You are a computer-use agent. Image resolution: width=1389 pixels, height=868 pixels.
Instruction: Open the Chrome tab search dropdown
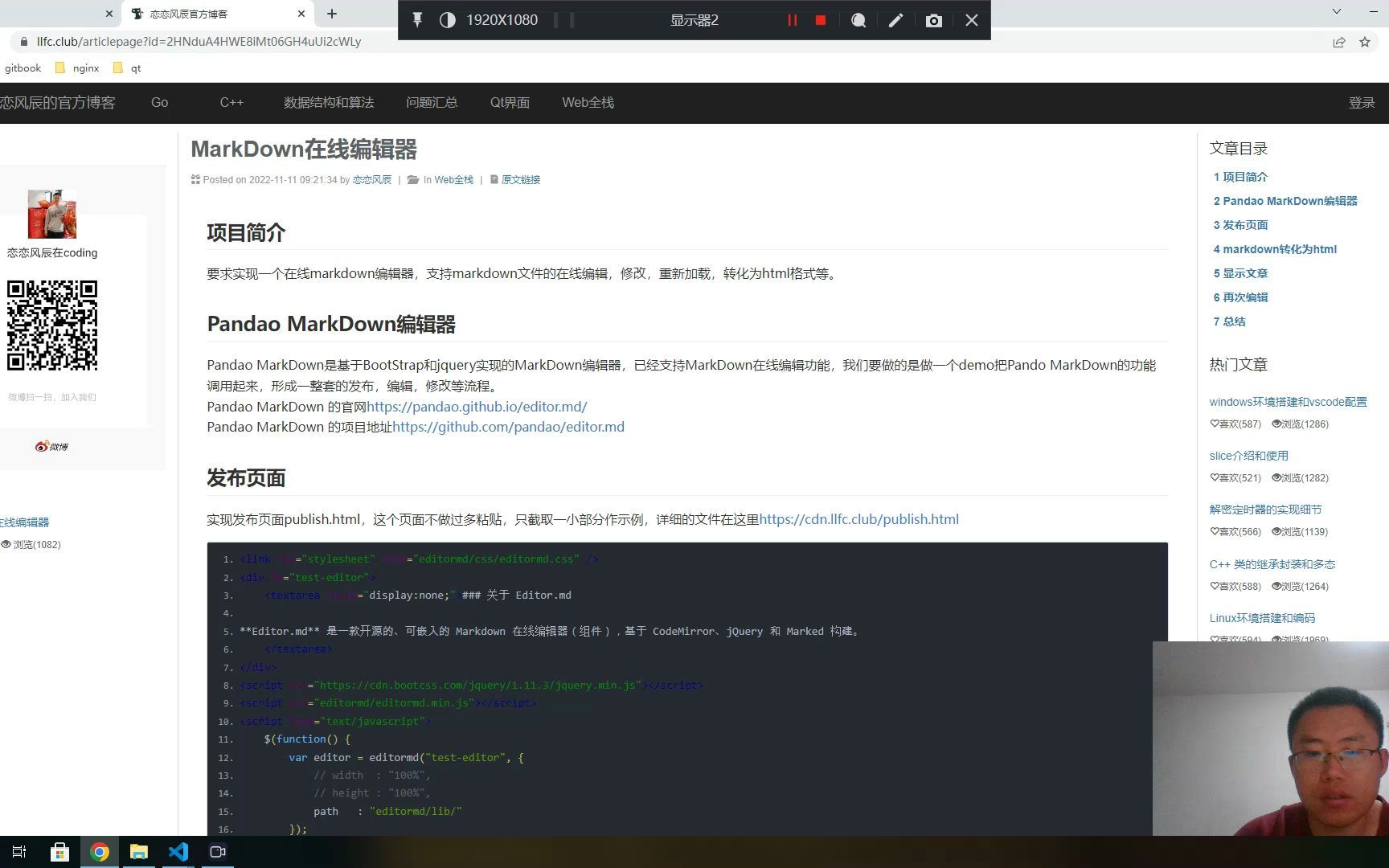coord(1336,11)
